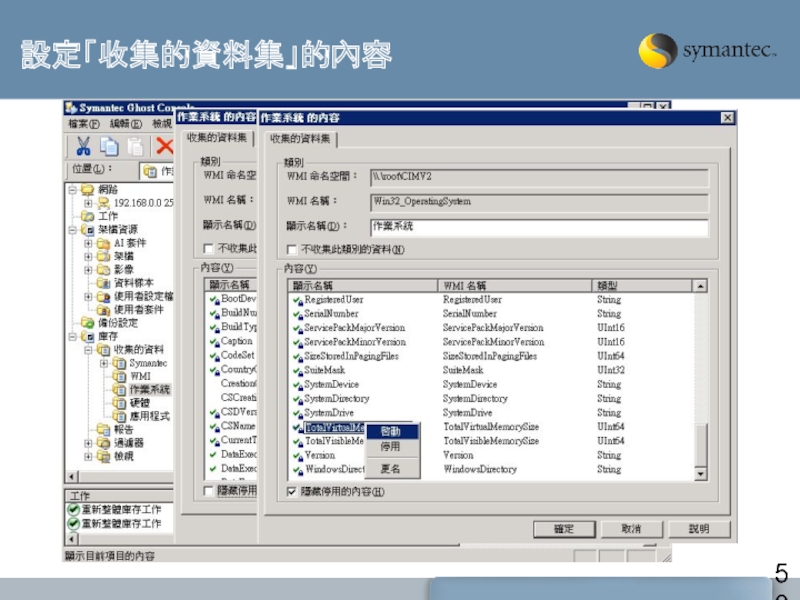The image size is (800, 600).
Task: Open the 檔案(F) menu
Action: (84, 124)
